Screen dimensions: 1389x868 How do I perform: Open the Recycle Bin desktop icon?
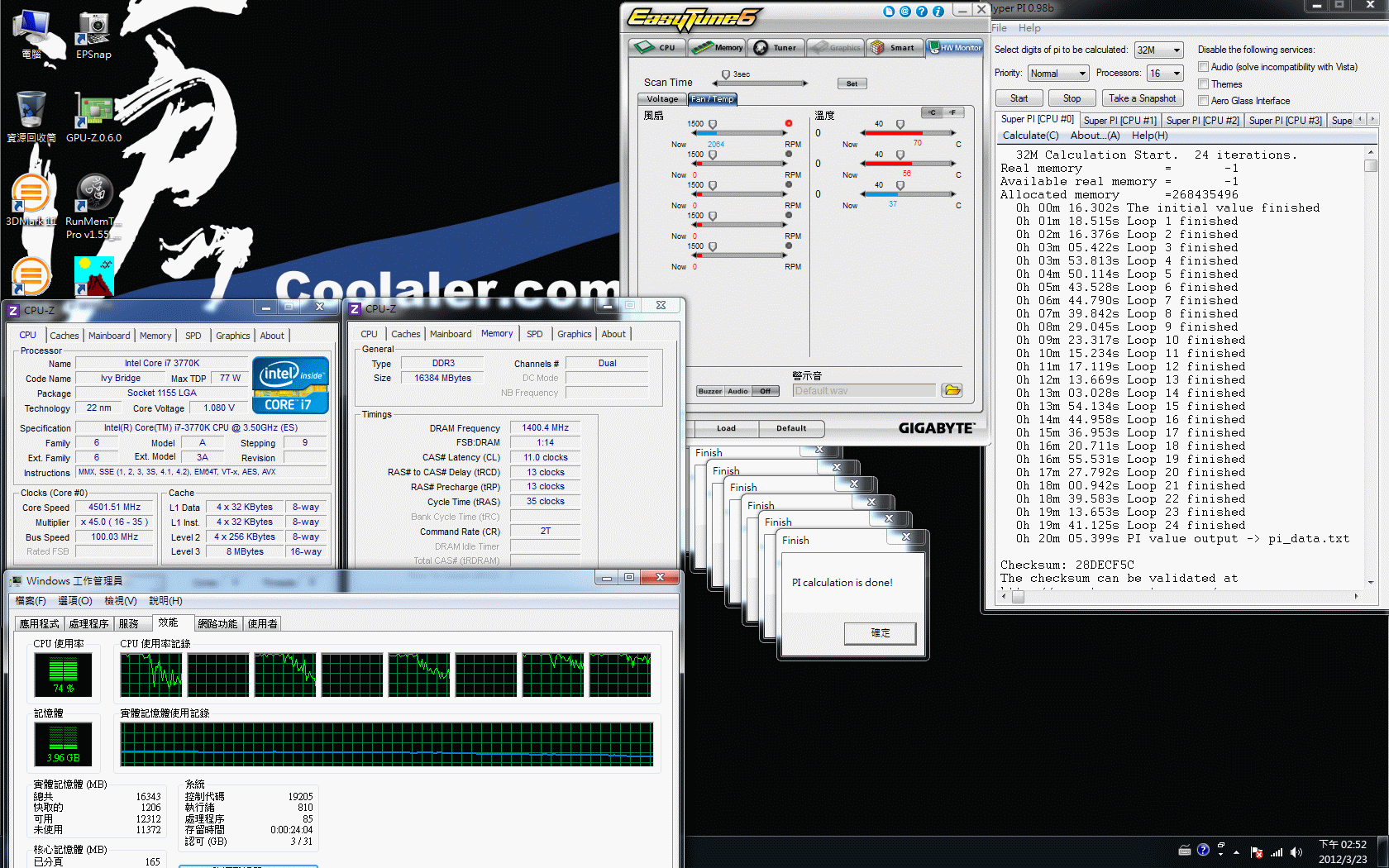click(31, 116)
